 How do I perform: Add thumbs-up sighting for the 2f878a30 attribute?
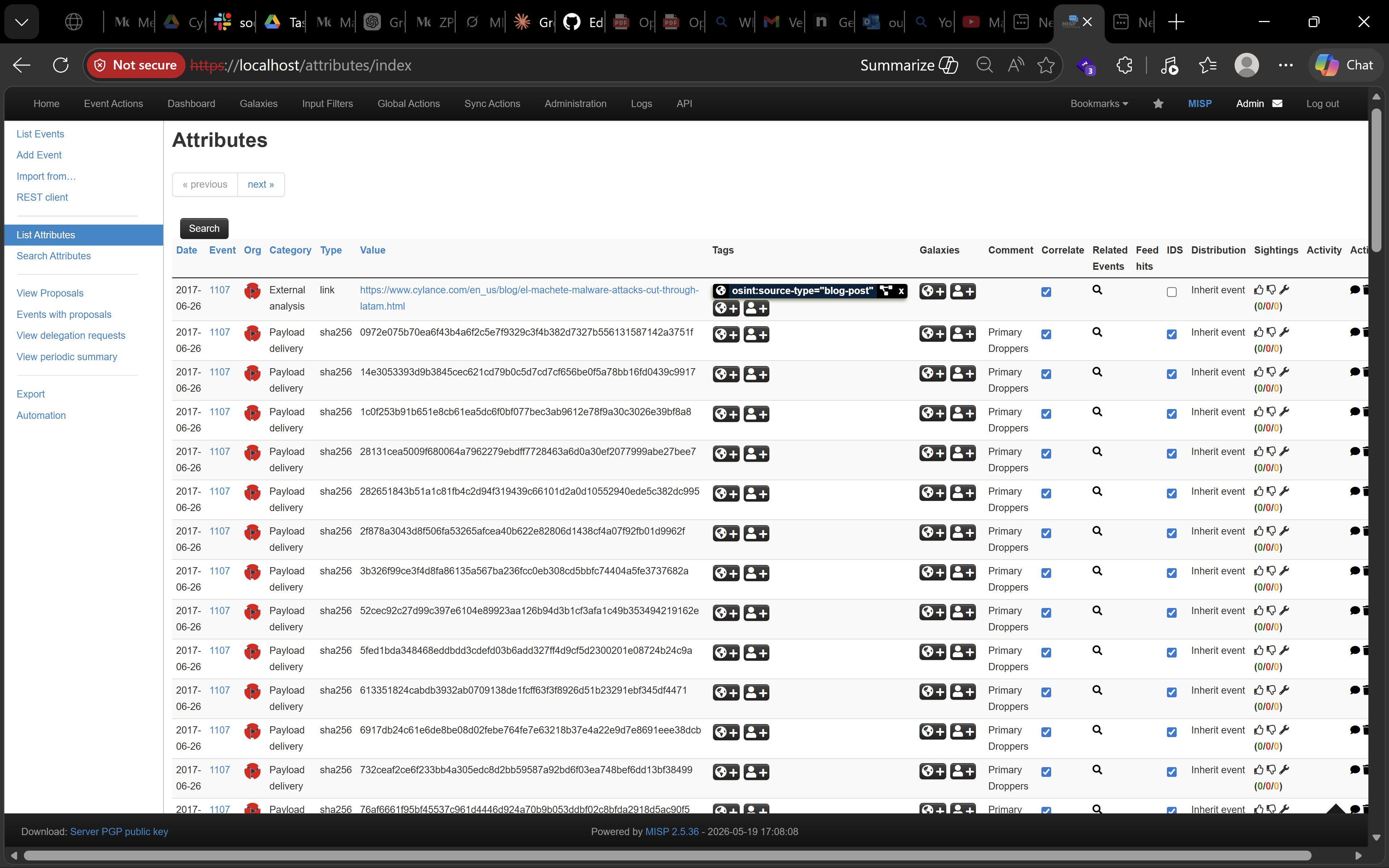(1259, 531)
